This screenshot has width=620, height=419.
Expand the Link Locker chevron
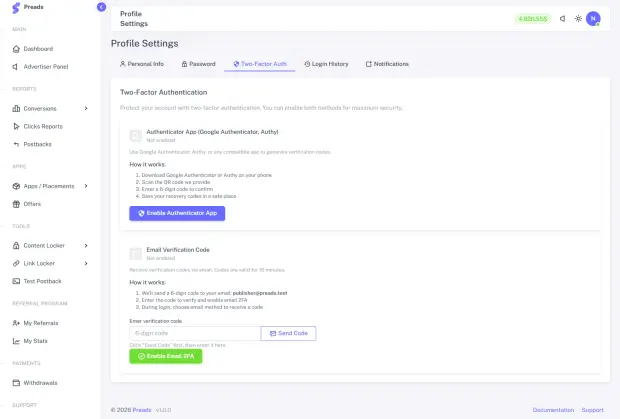[x=86, y=263]
